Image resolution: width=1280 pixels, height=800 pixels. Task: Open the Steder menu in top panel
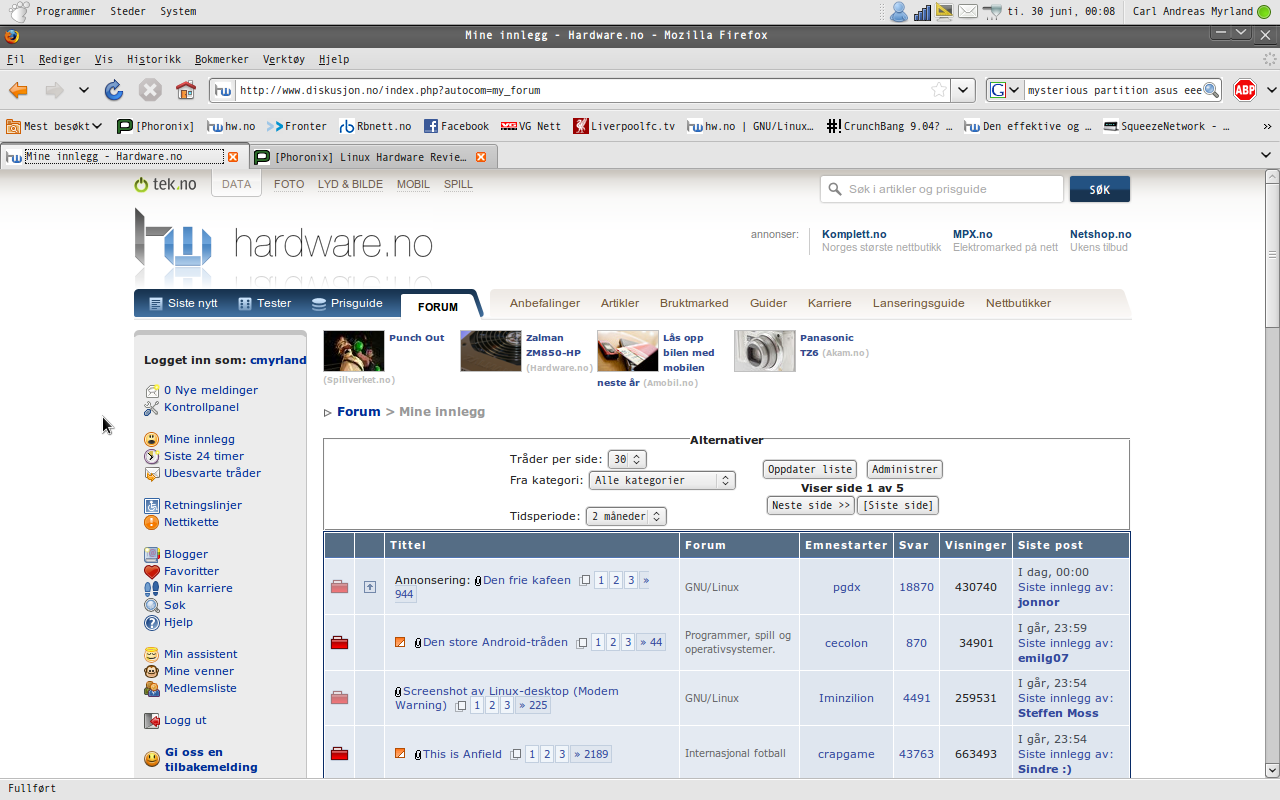click(128, 12)
